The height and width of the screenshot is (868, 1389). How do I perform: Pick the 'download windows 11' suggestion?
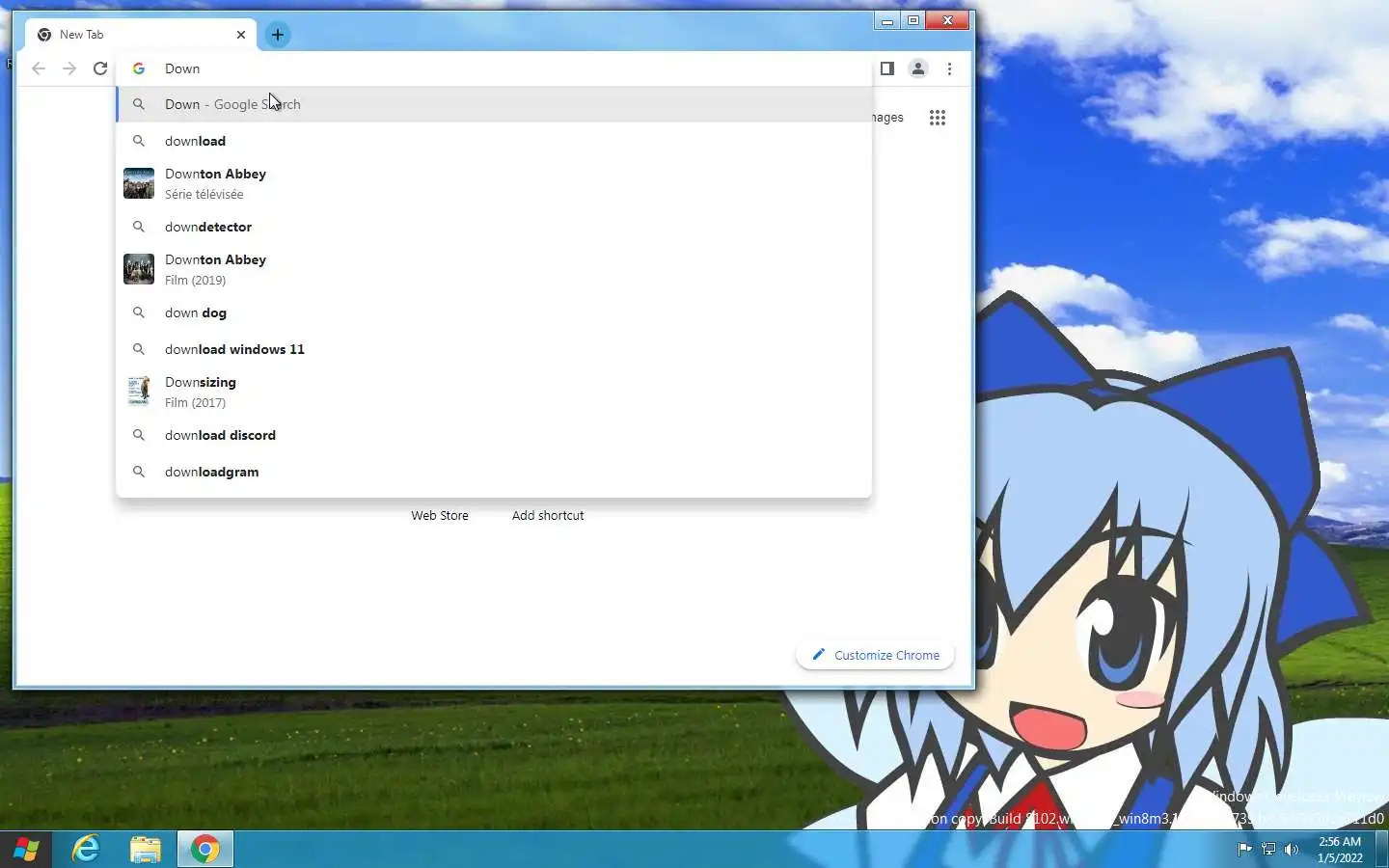tap(494, 349)
